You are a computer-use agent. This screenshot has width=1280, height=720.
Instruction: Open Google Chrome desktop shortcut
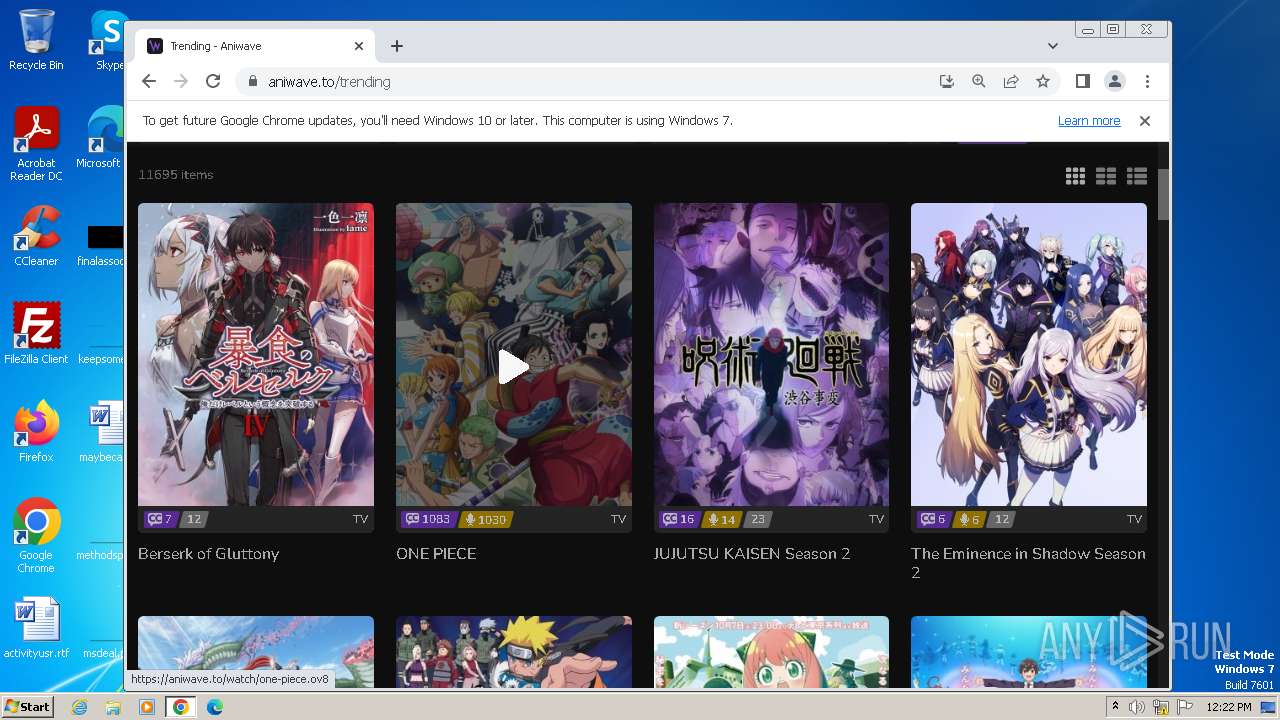tap(36, 536)
